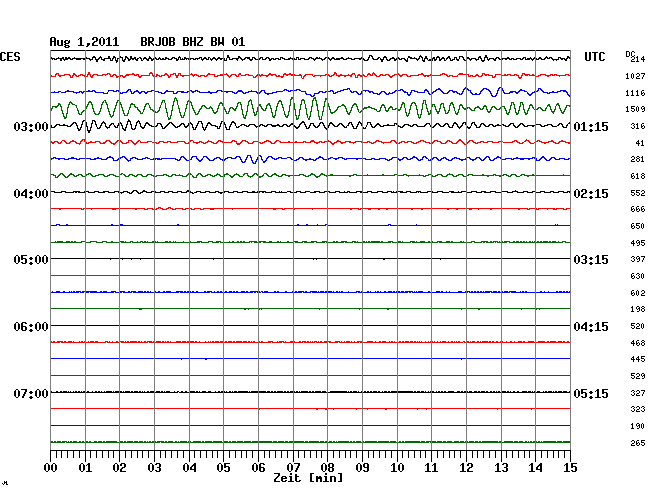
Task: Select the "04:15" UTC time label
Action: coord(591,327)
